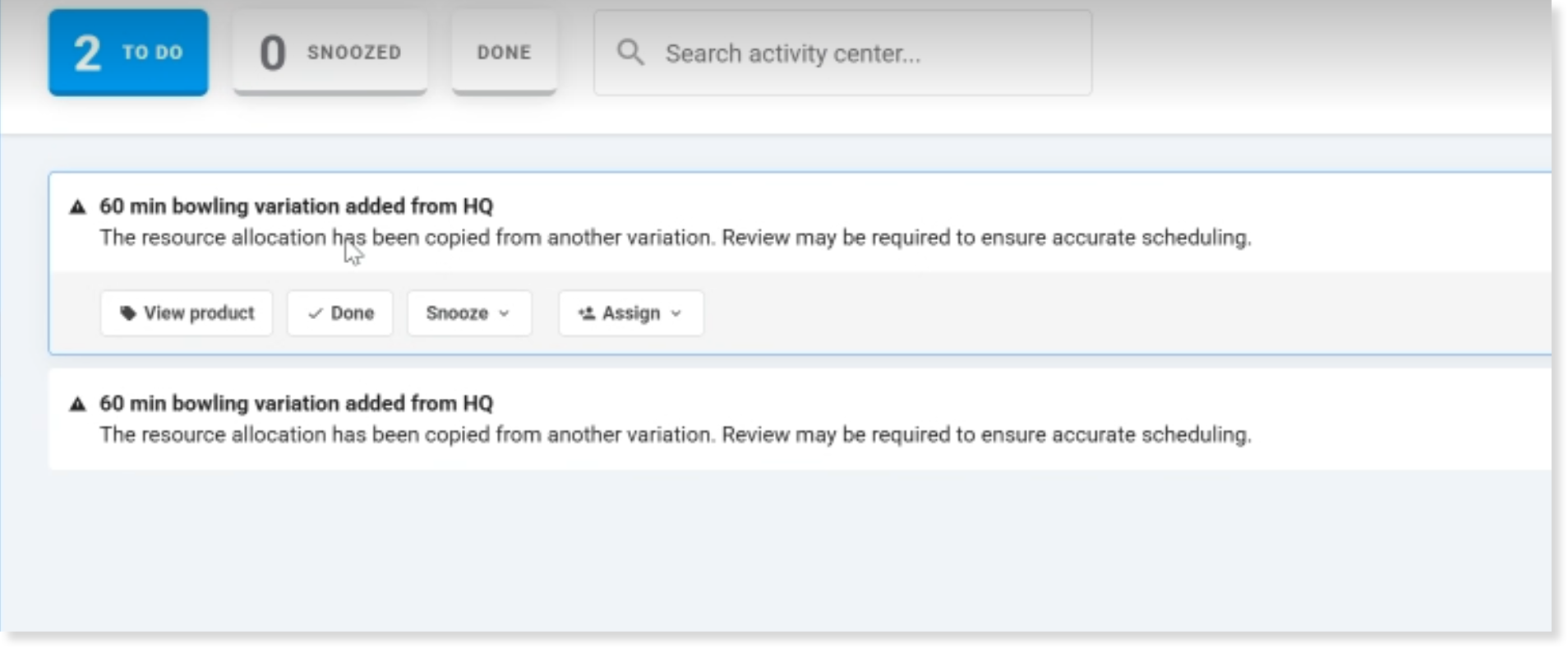Open the Done tab at the top
This screenshot has height=648, width=1568.
tap(504, 53)
